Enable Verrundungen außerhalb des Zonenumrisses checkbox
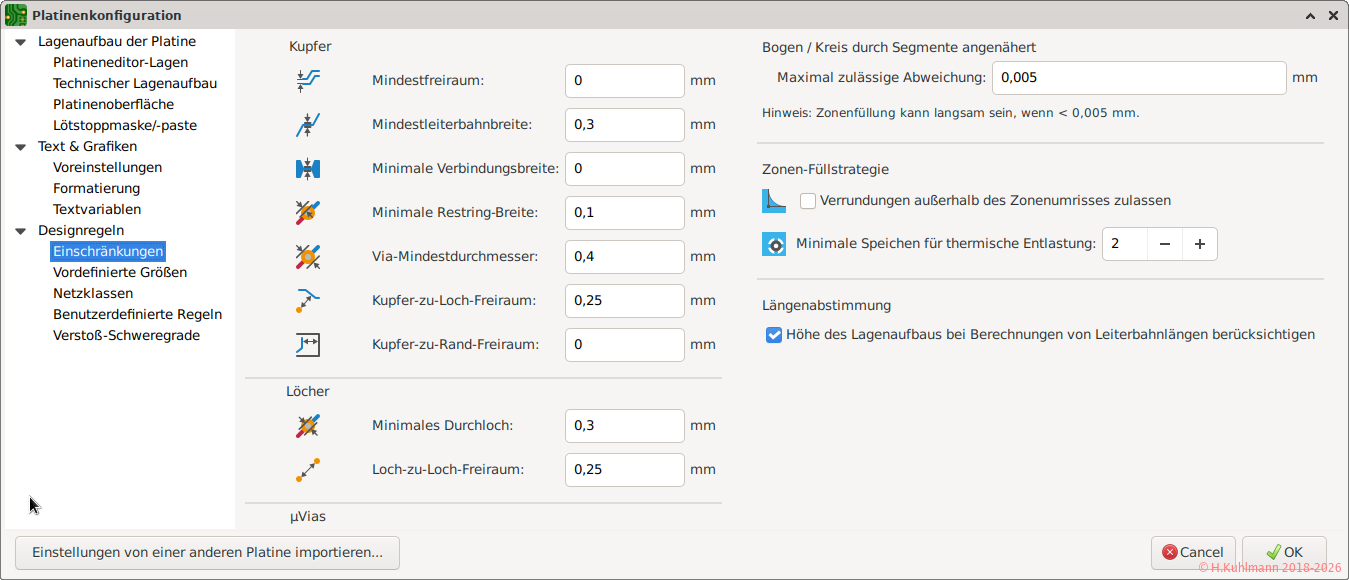 pos(808,201)
